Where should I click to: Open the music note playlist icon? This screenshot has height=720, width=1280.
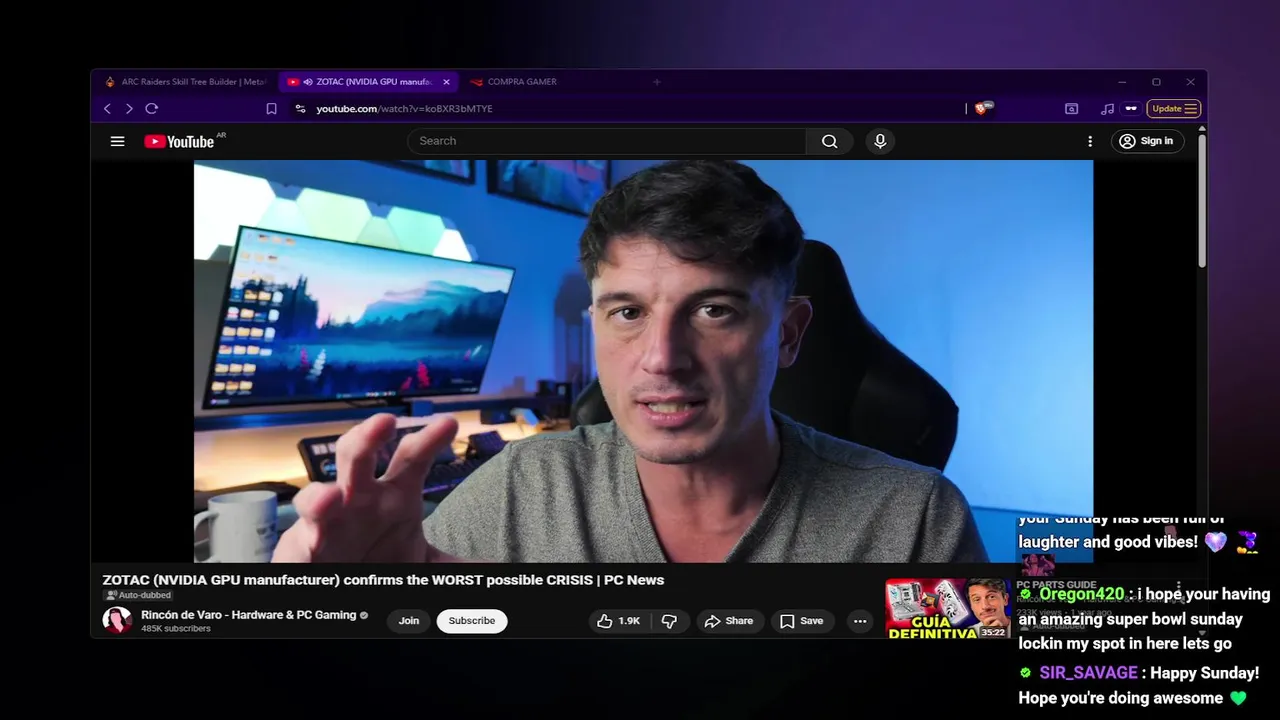1107,109
